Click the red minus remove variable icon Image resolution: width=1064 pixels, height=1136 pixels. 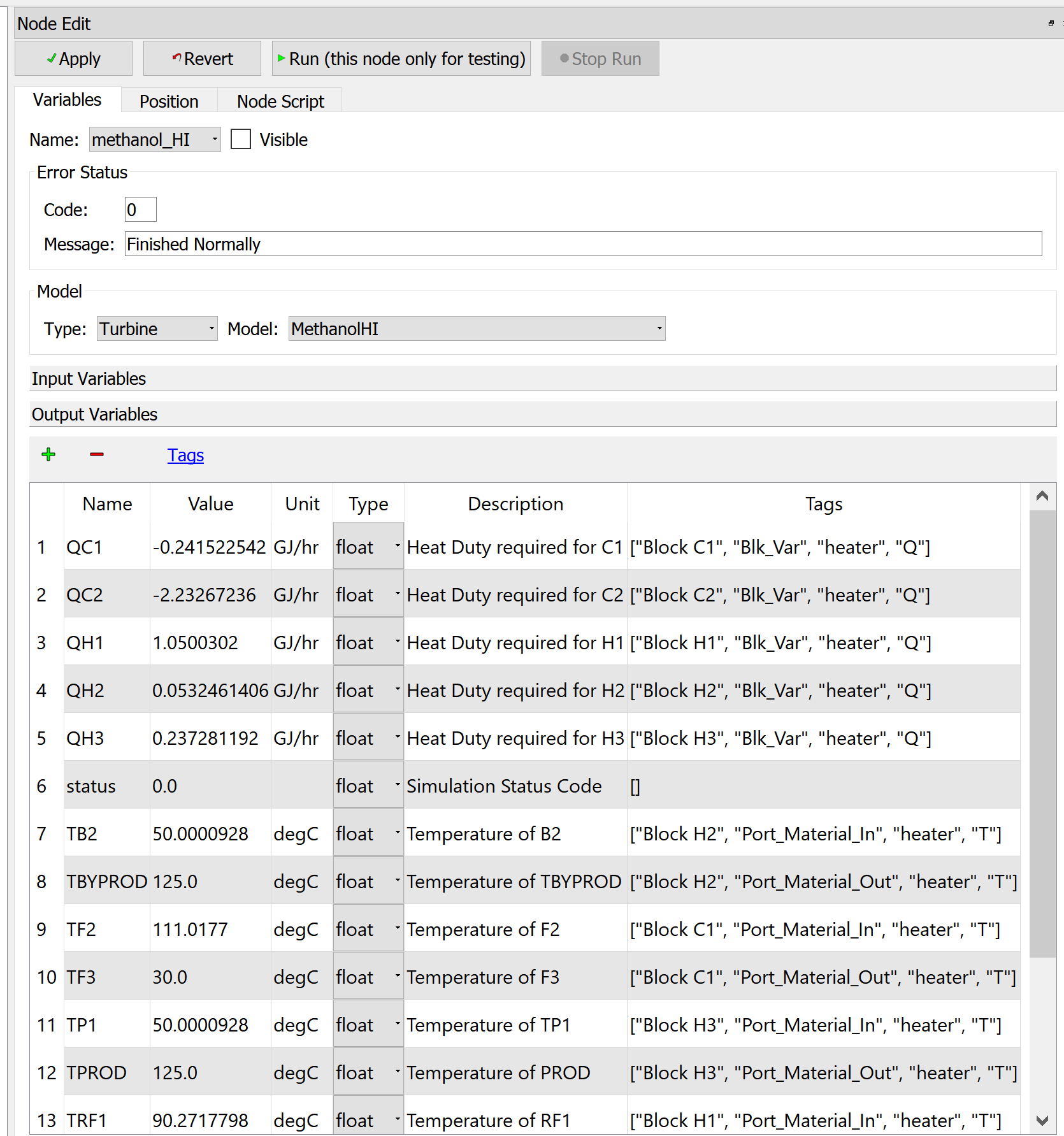coord(97,455)
